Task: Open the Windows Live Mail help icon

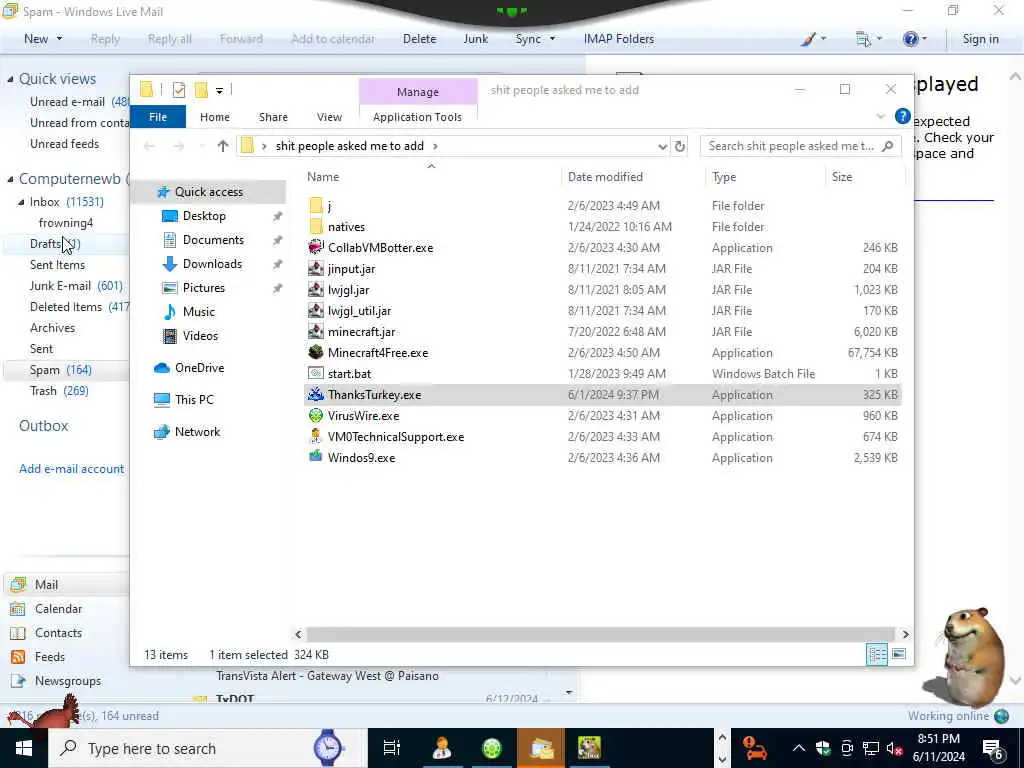Action: (x=910, y=39)
